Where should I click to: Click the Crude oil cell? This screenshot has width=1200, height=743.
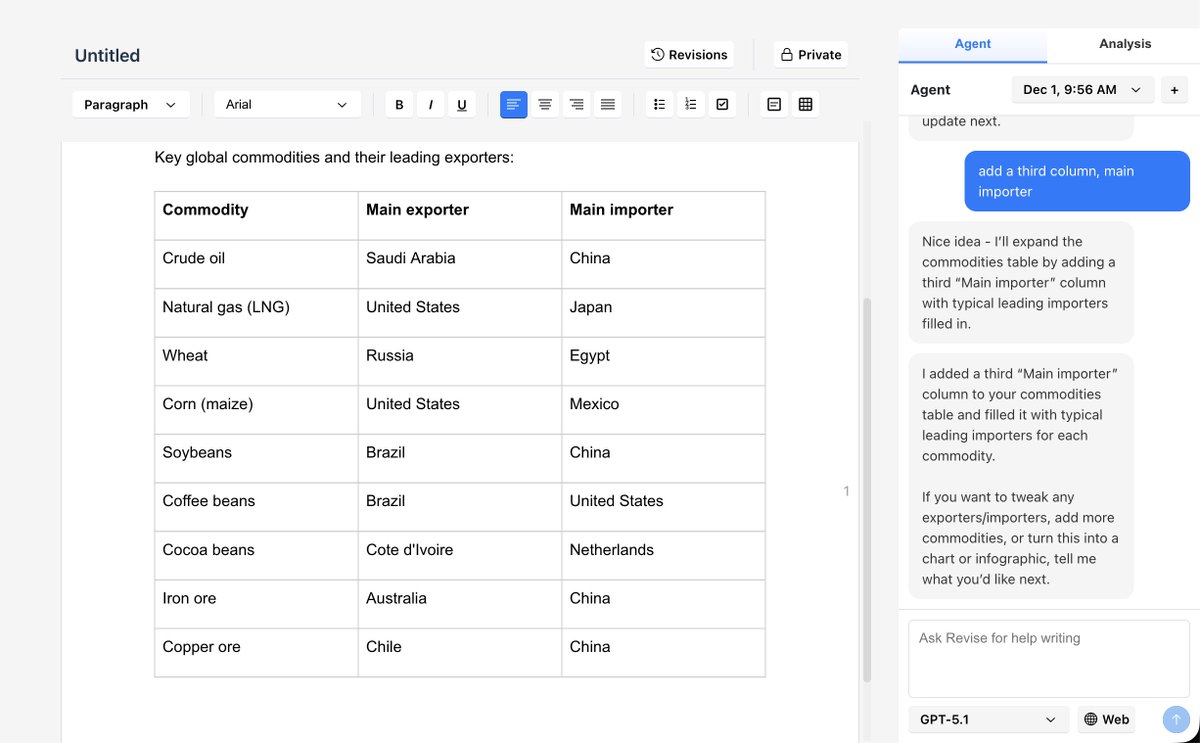pos(256,264)
